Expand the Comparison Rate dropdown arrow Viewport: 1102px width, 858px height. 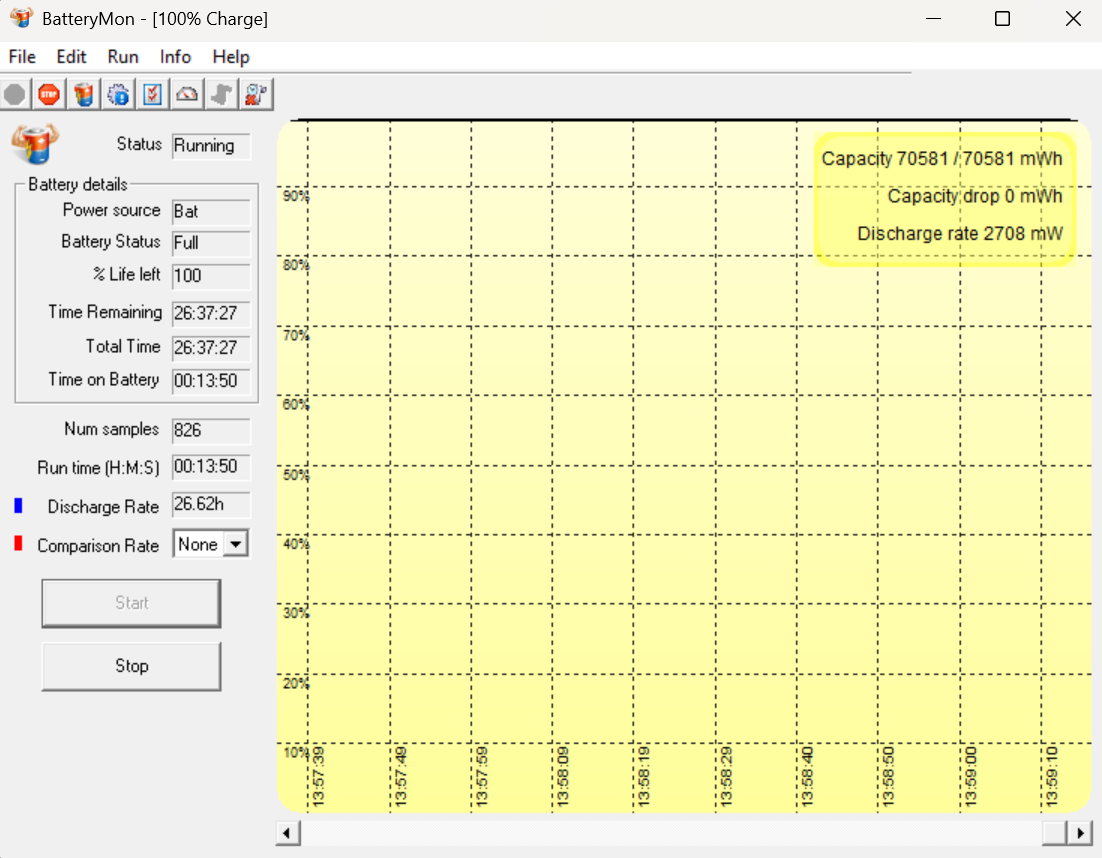point(236,545)
